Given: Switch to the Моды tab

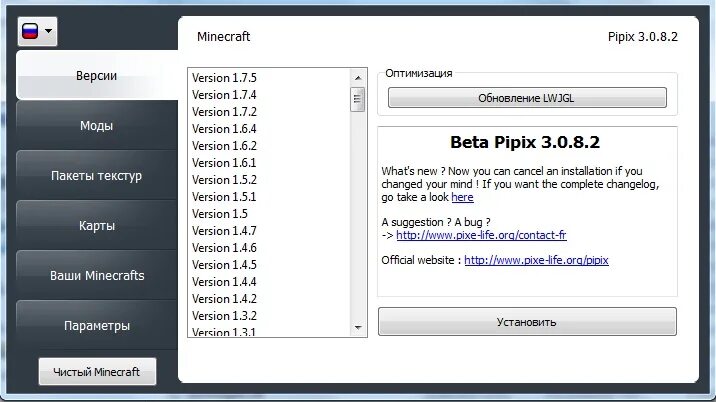Looking at the screenshot, I should coord(97,126).
